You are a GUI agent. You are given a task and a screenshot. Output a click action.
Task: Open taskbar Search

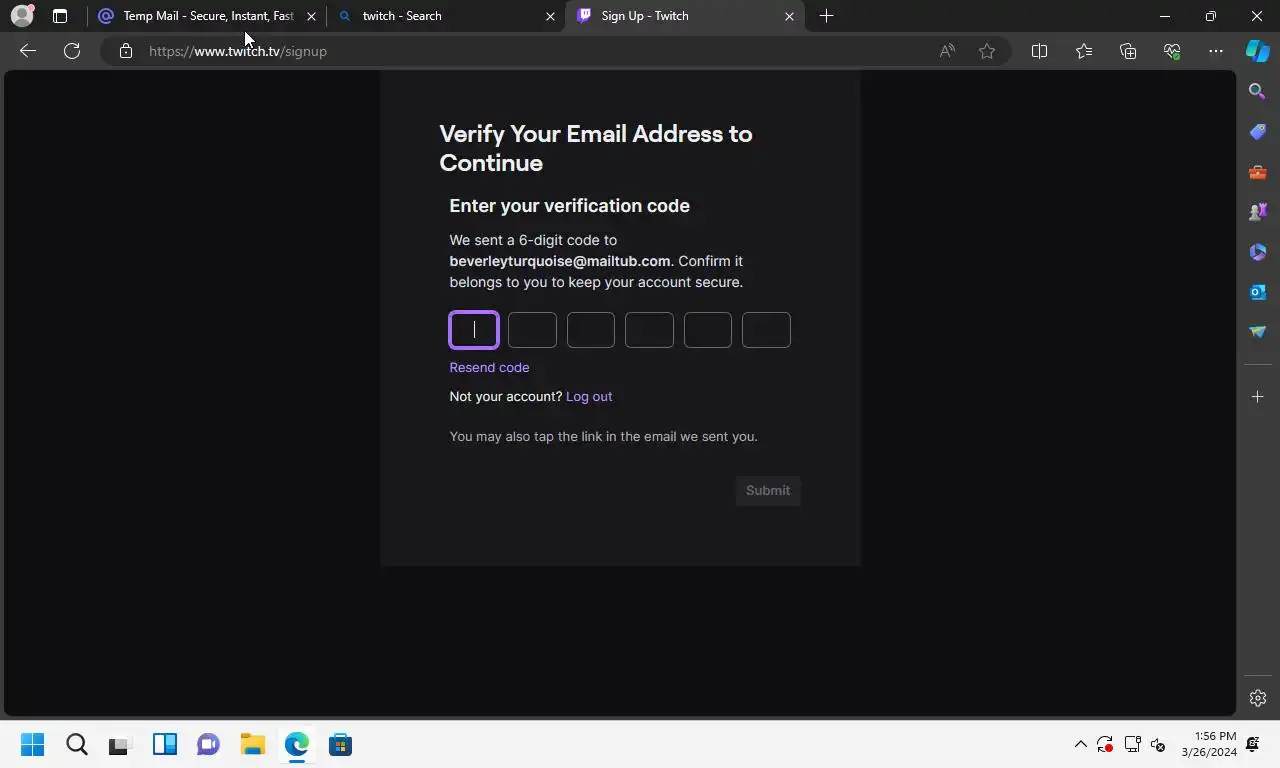(x=77, y=745)
